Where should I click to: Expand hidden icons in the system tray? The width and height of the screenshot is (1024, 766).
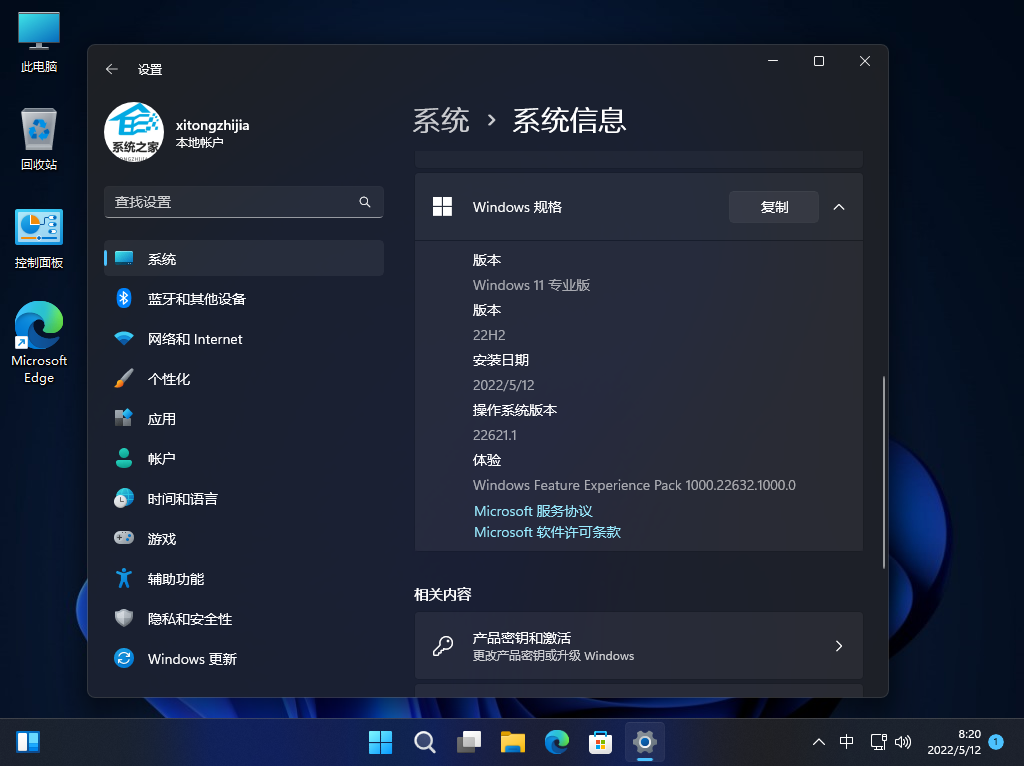(x=818, y=742)
